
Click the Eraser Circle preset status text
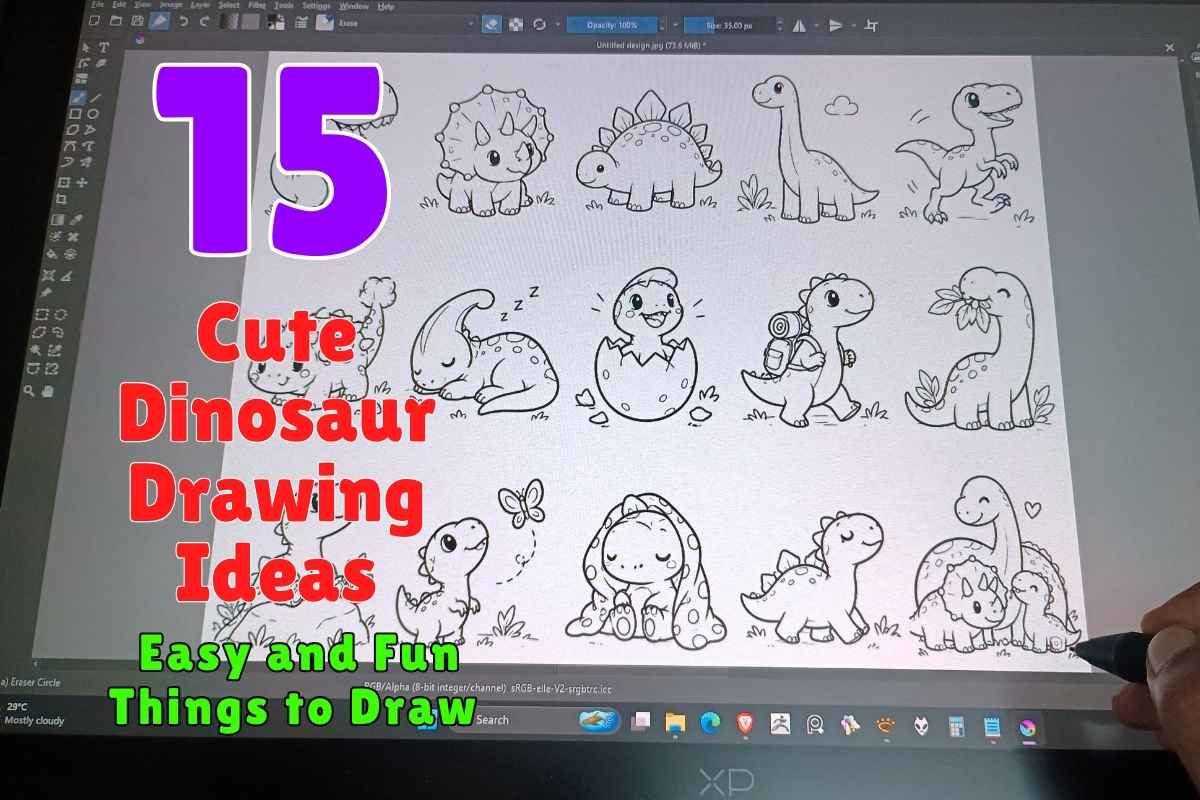pos(32,682)
